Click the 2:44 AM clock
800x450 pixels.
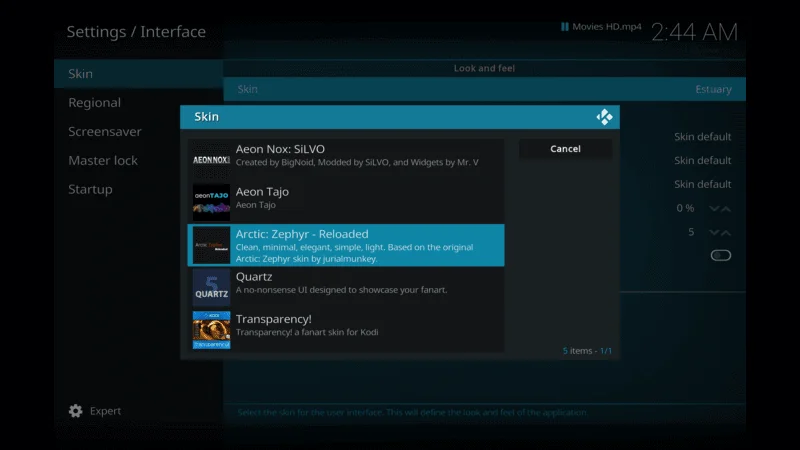click(694, 32)
